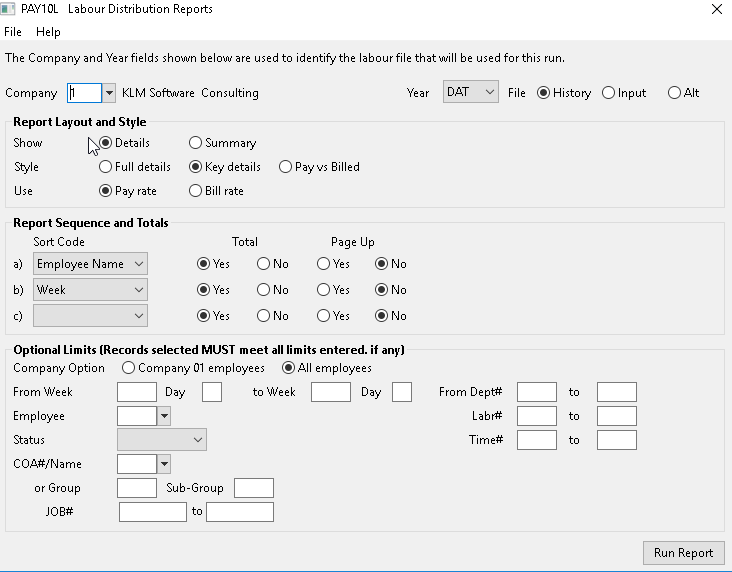
Task: Click the Labr# end range field
Action: tap(617, 416)
